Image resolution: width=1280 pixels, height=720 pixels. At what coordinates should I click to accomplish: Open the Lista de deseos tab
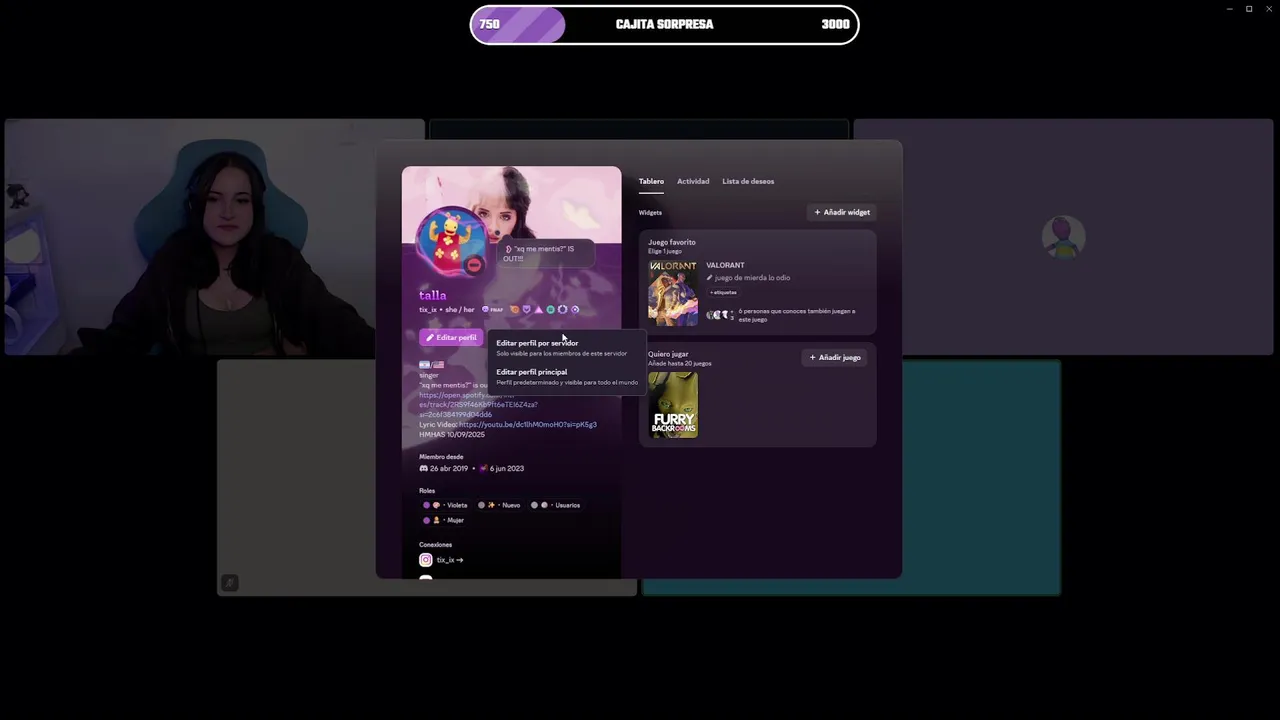[x=748, y=181]
